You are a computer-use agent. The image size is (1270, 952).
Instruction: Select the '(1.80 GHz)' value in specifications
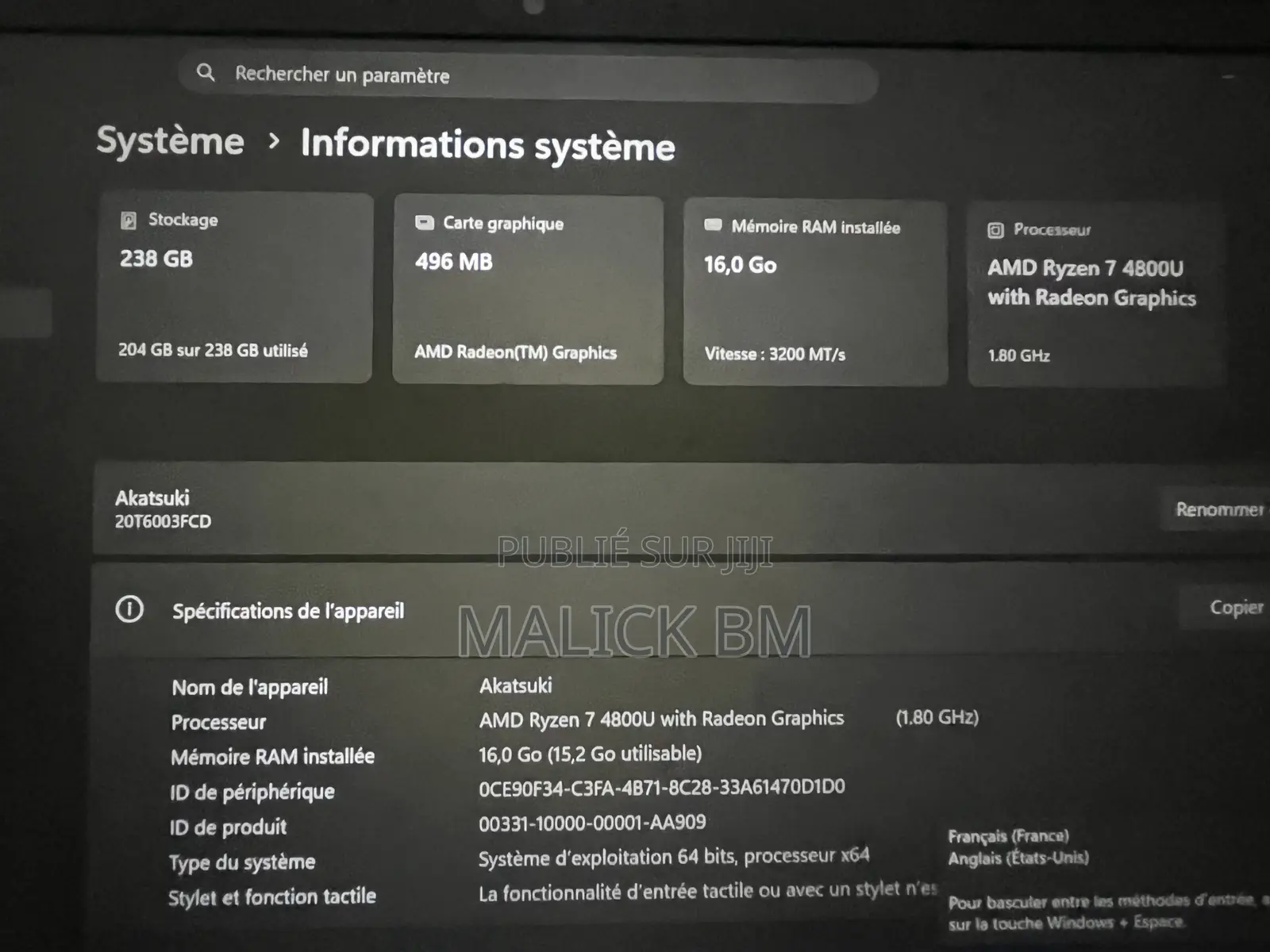coord(937,717)
